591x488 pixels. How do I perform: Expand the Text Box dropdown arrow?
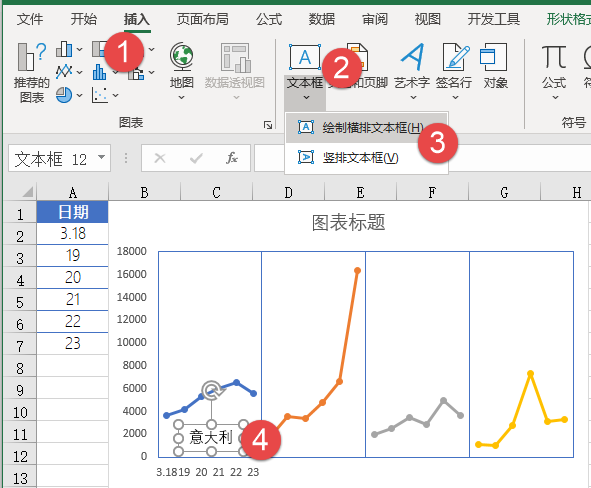[x=306, y=98]
